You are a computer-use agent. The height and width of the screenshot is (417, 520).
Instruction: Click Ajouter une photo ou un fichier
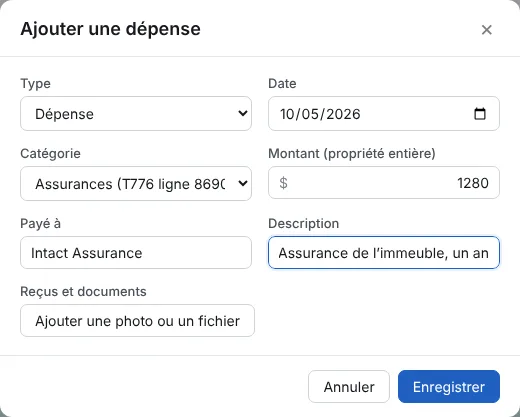(137, 321)
